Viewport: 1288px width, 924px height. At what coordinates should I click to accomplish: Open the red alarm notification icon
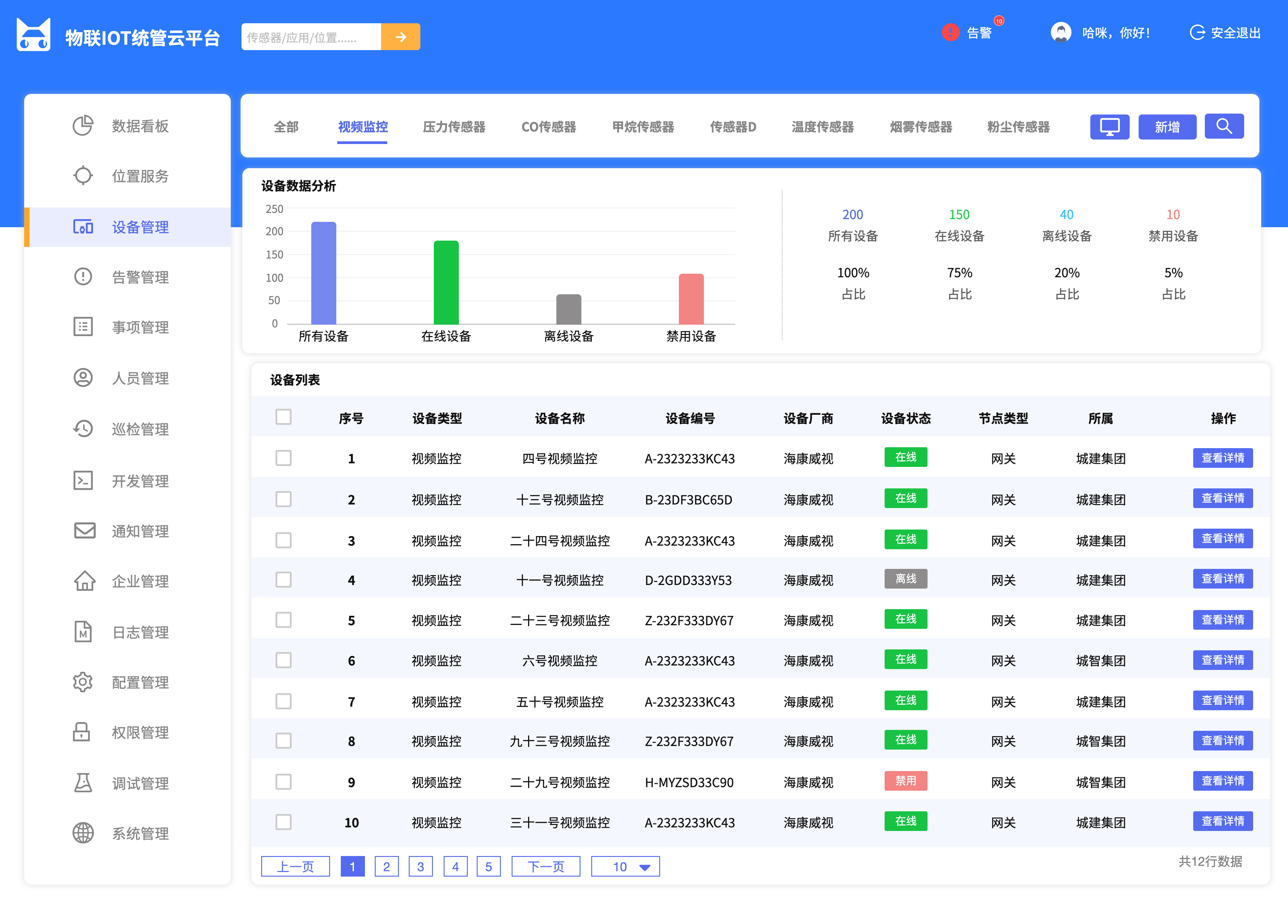pos(950,33)
